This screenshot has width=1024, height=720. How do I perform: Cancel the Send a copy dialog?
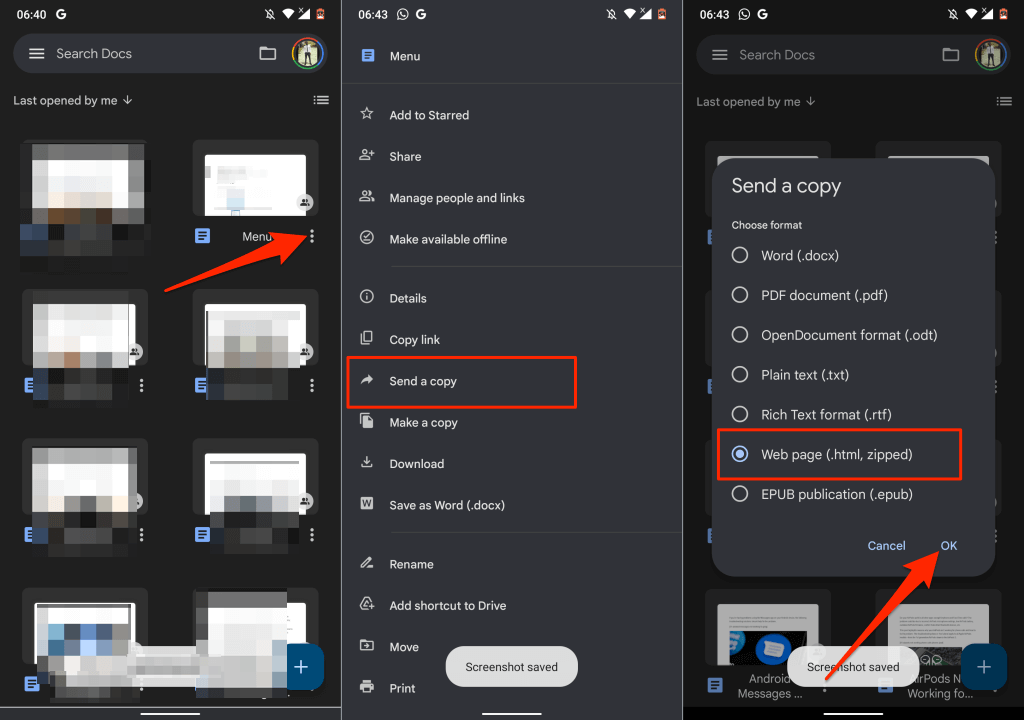click(x=886, y=546)
